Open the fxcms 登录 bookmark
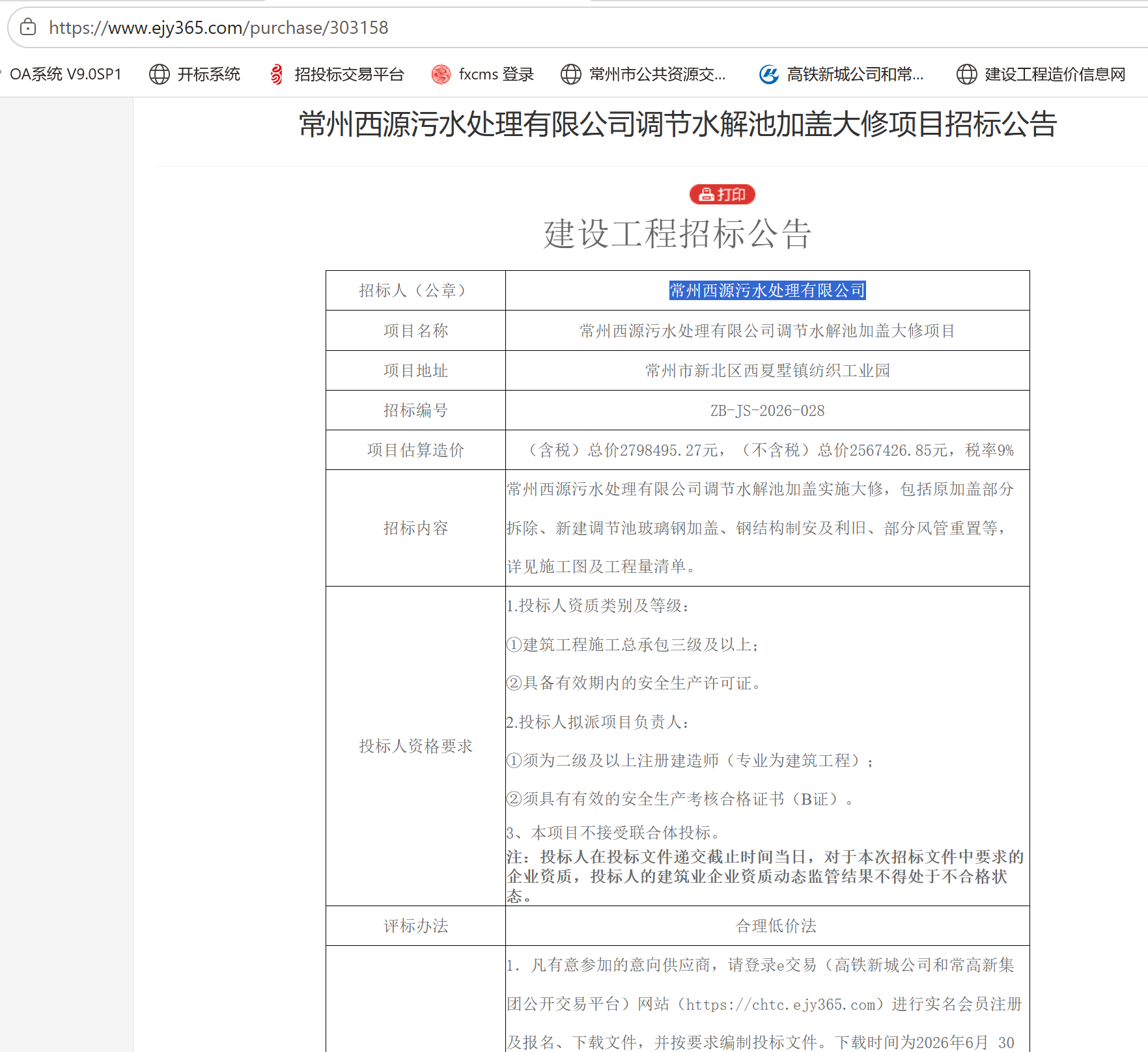1148x1052 pixels. [496, 74]
